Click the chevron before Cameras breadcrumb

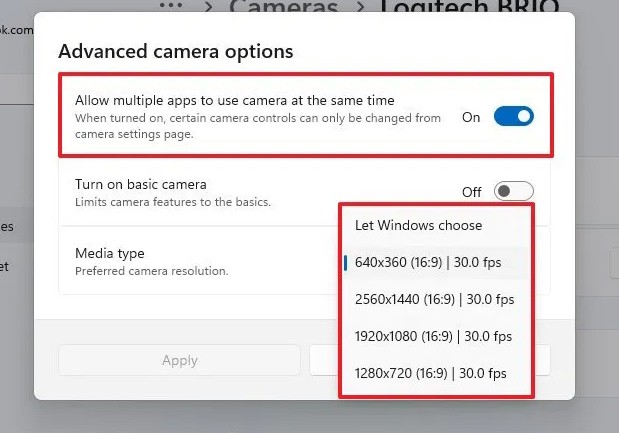click(208, 6)
